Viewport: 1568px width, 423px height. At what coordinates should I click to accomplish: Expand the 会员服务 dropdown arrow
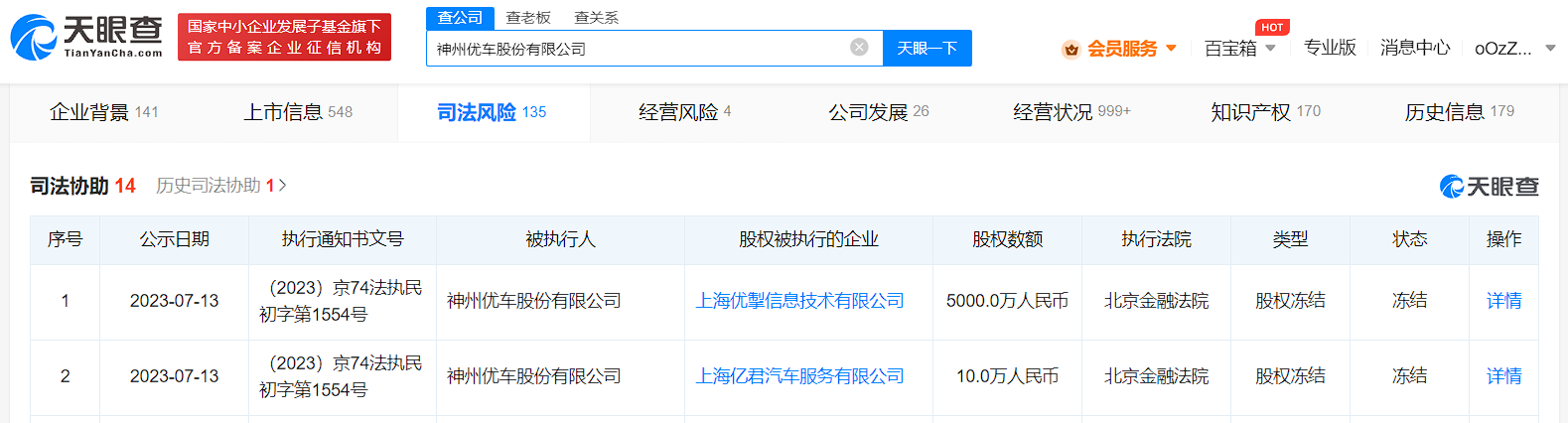1171,48
